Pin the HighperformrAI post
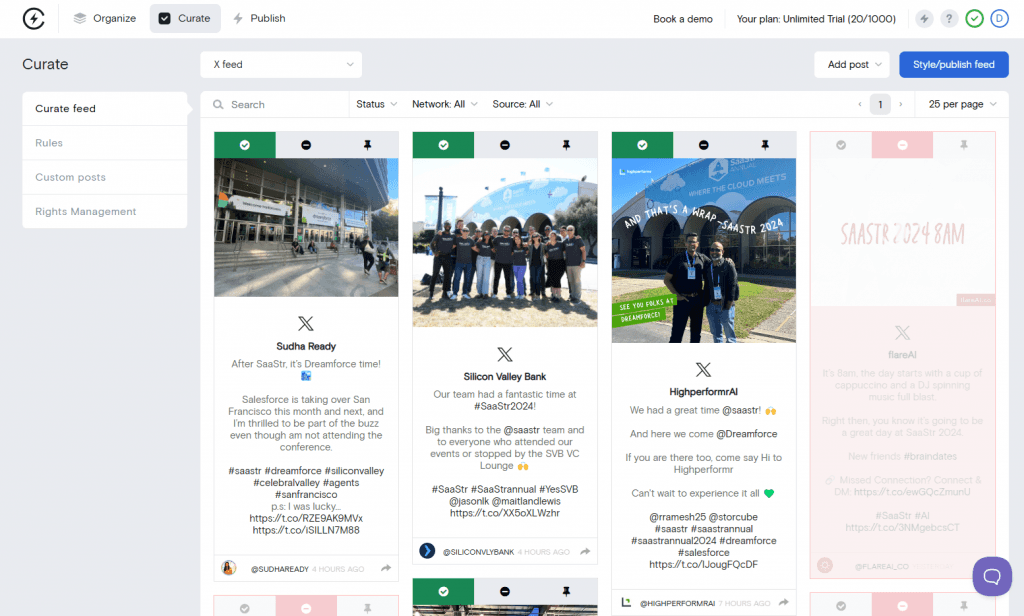This screenshot has height=616, width=1024. click(x=765, y=145)
